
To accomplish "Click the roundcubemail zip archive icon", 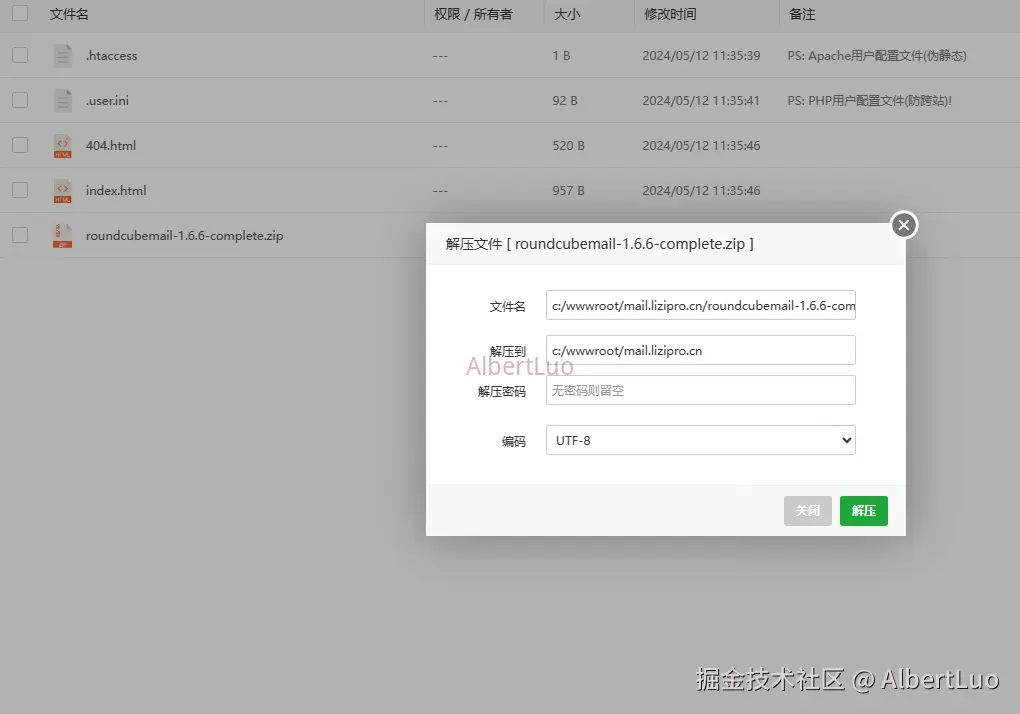I will click(62, 235).
